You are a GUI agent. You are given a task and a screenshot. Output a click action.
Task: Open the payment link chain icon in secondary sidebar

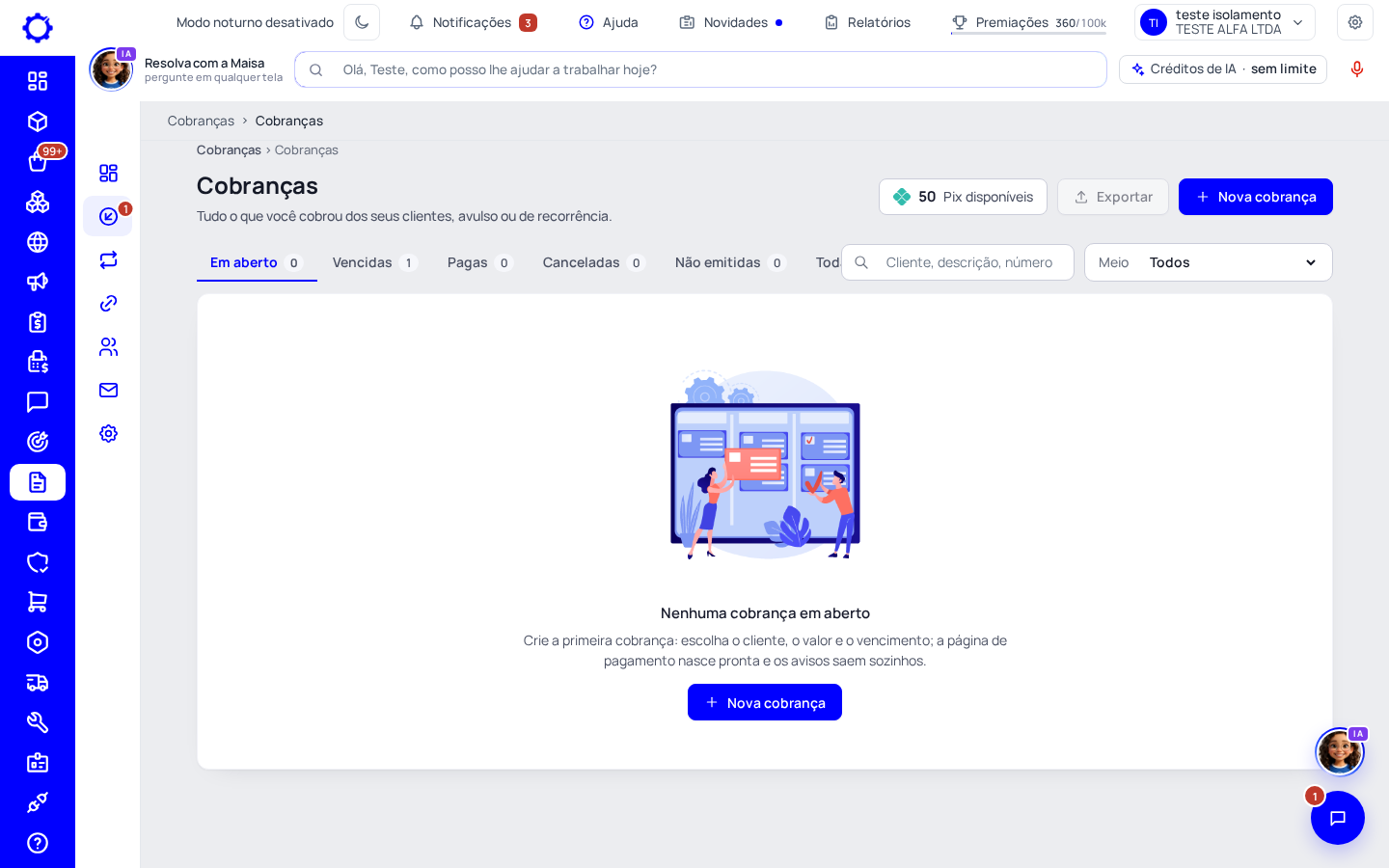tap(108, 303)
